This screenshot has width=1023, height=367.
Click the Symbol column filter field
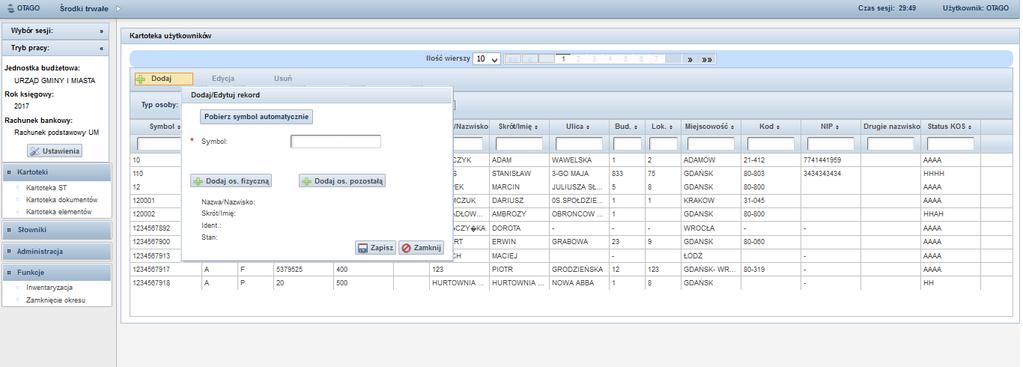159,143
